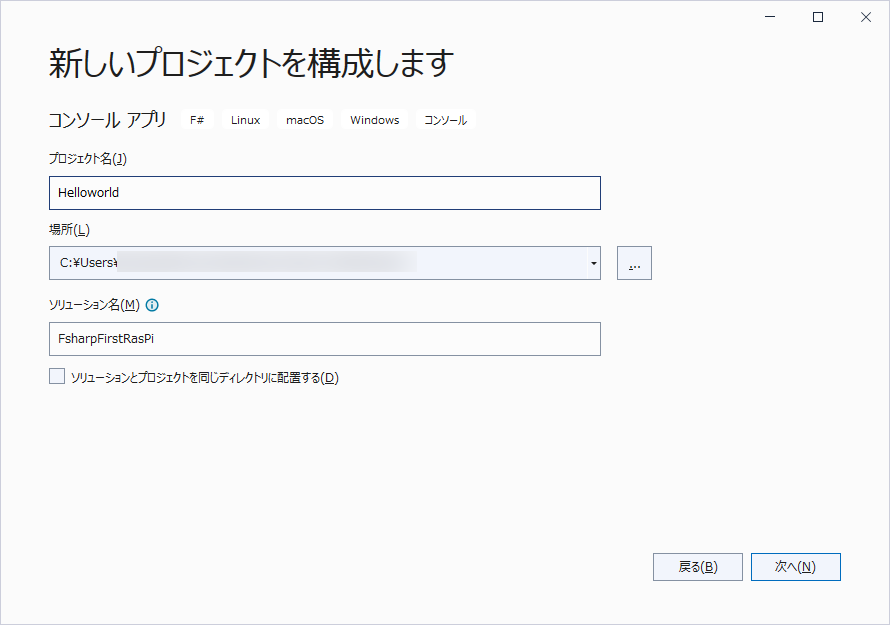Close the new project dialog
Viewport: 890px width, 625px height.
(x=863, y=17)
